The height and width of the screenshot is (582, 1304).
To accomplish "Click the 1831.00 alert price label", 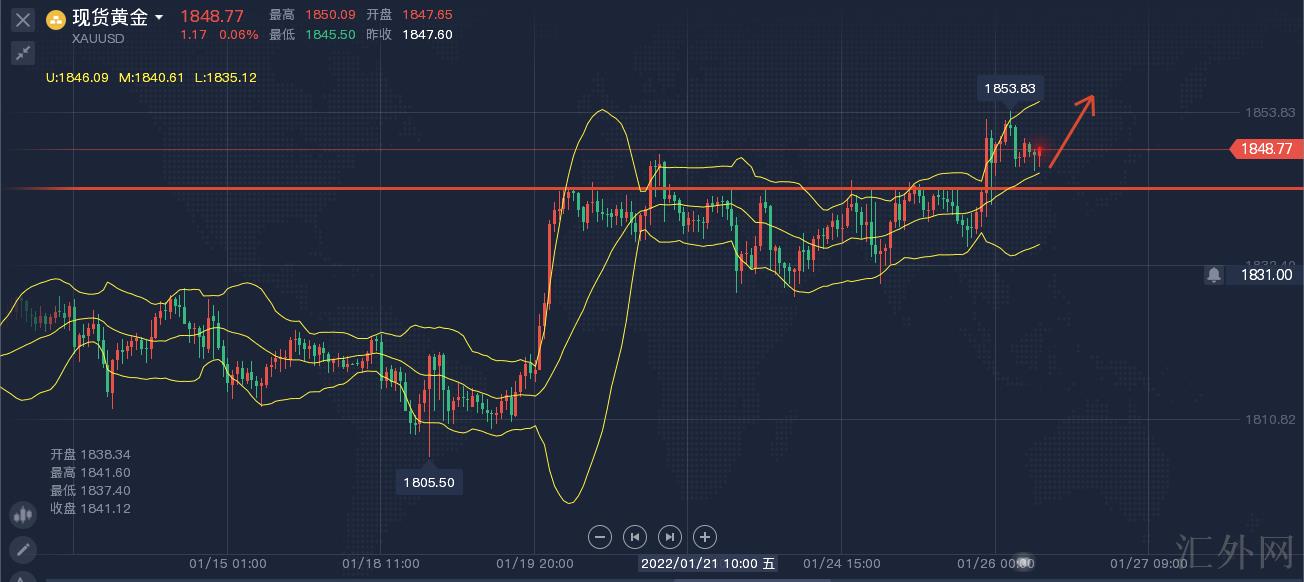I will 1266,274.
